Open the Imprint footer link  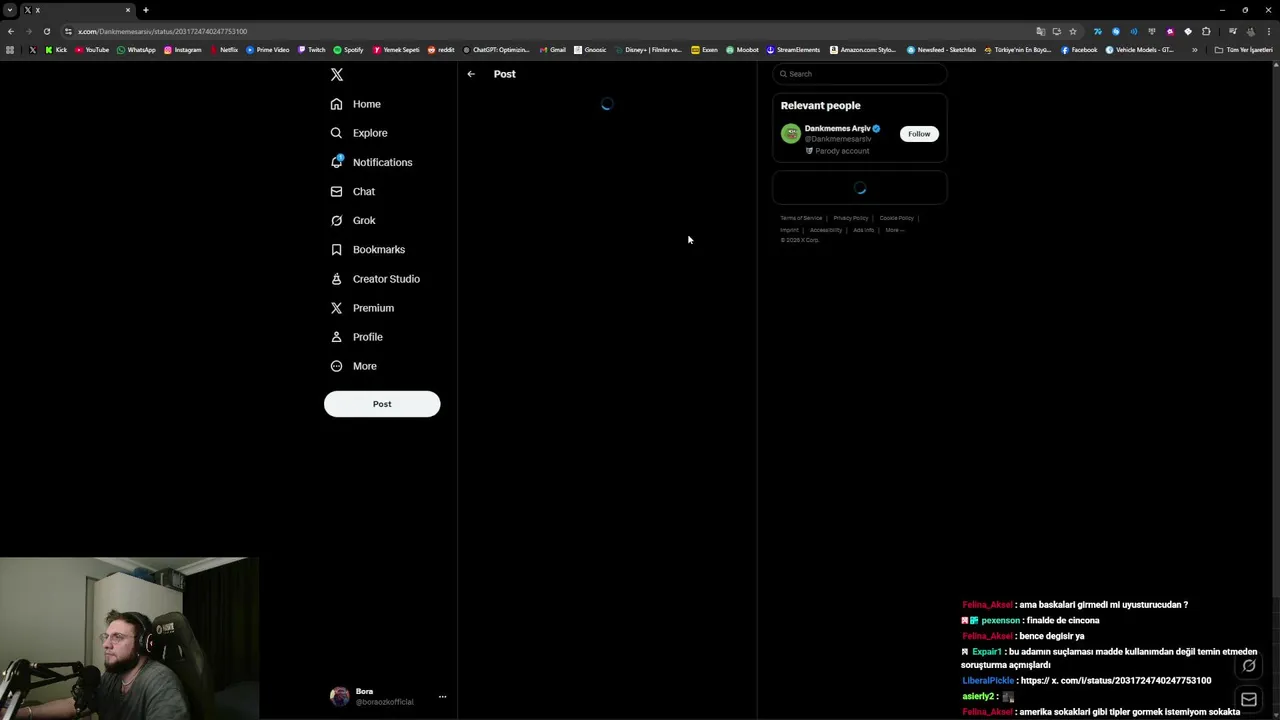(x=789, y=230)
